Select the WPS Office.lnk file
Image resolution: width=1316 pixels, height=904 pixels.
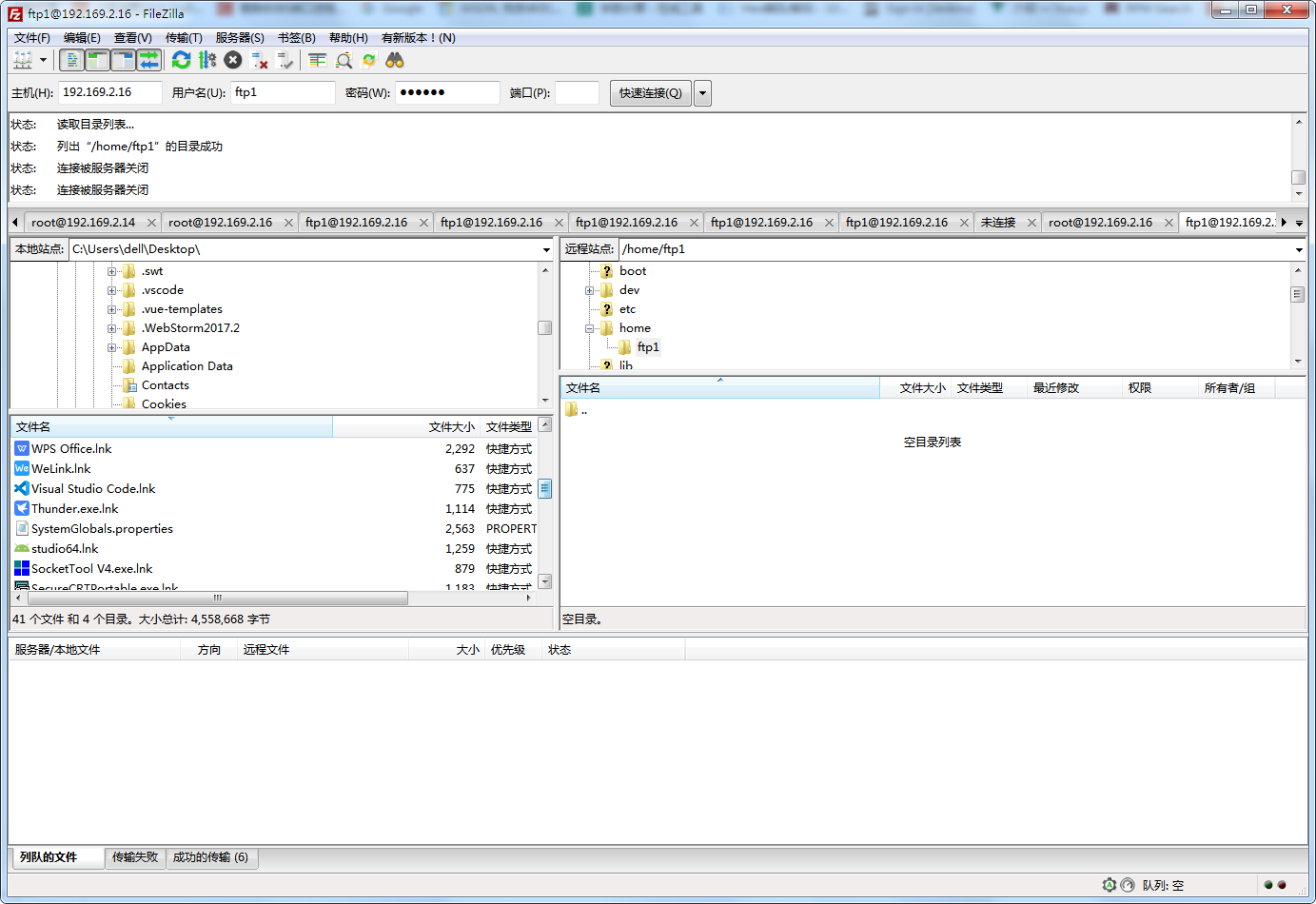coord(71,449)
